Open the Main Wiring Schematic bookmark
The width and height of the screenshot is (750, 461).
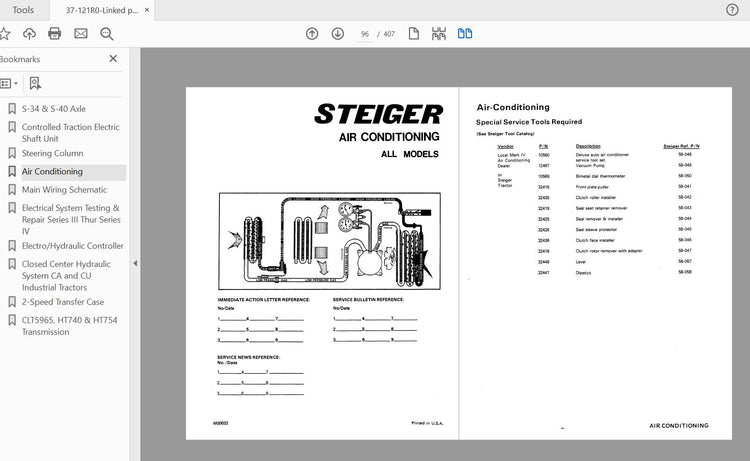click(64, 189)
